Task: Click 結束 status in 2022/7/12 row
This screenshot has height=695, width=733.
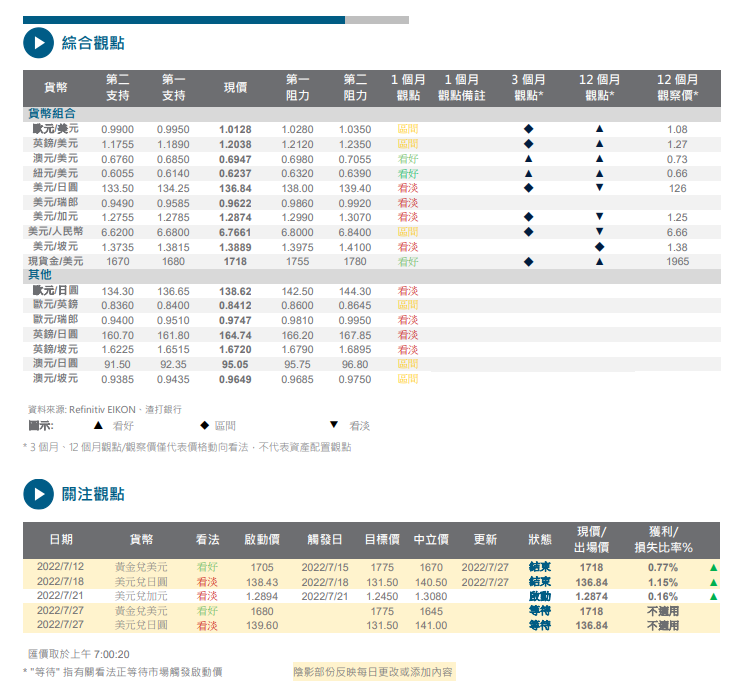Action: coord(539,567)
